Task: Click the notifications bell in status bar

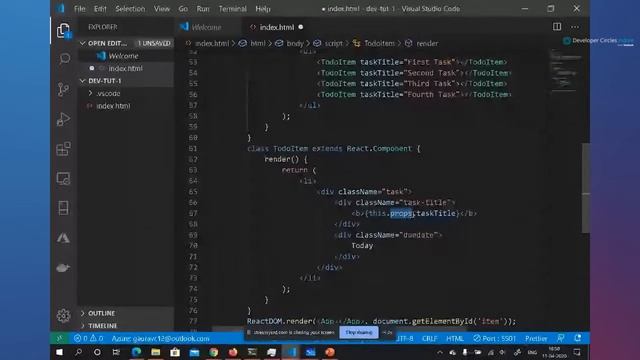Action: pos(578,338)
